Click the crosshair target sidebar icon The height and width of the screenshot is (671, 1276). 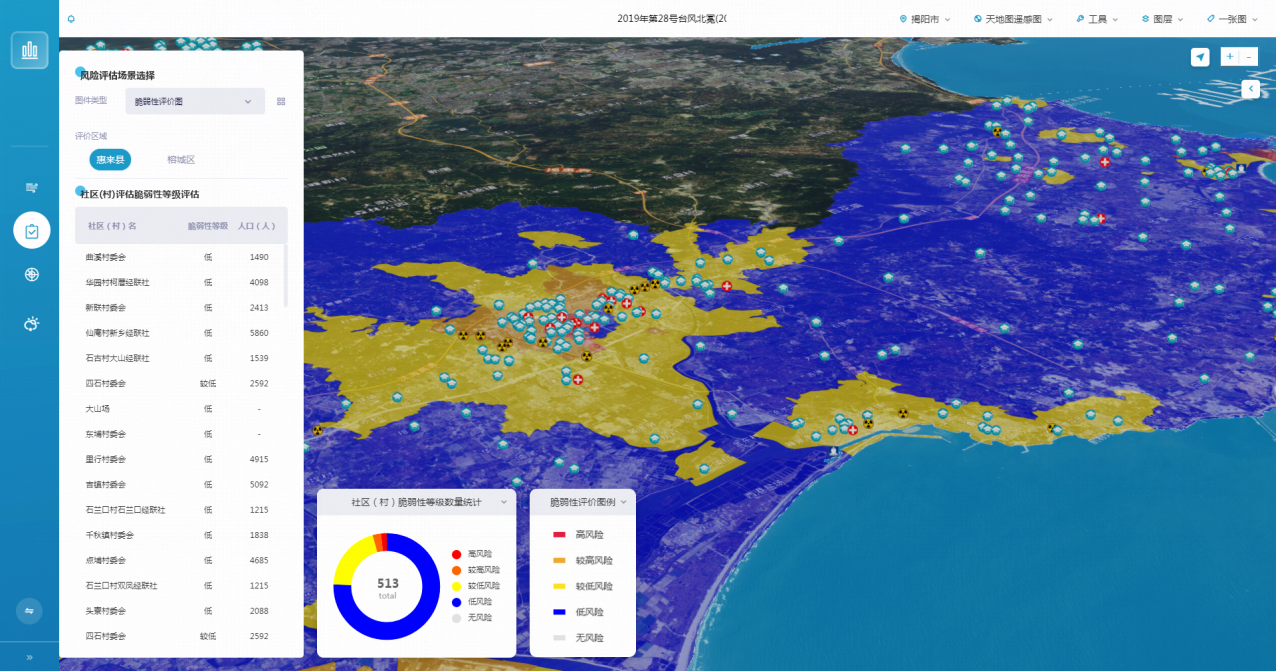point(32,275)
